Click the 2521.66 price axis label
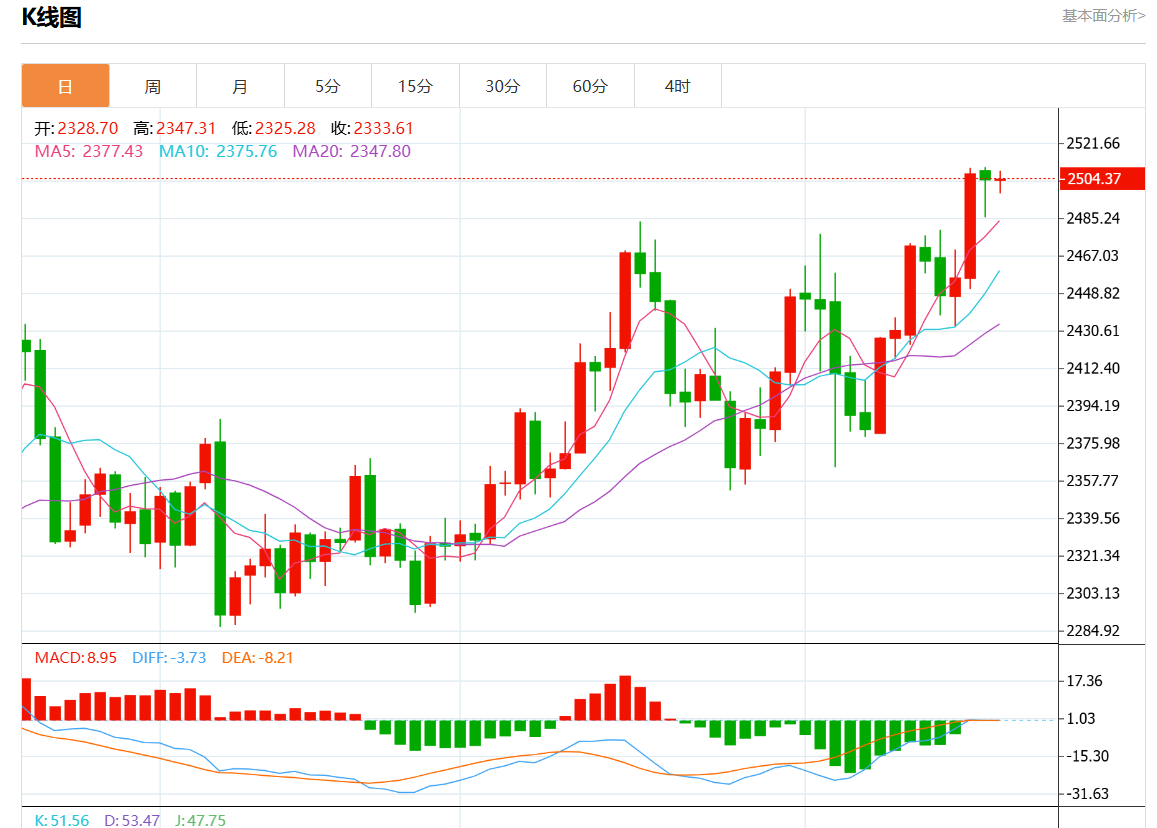 point(1093,143)
